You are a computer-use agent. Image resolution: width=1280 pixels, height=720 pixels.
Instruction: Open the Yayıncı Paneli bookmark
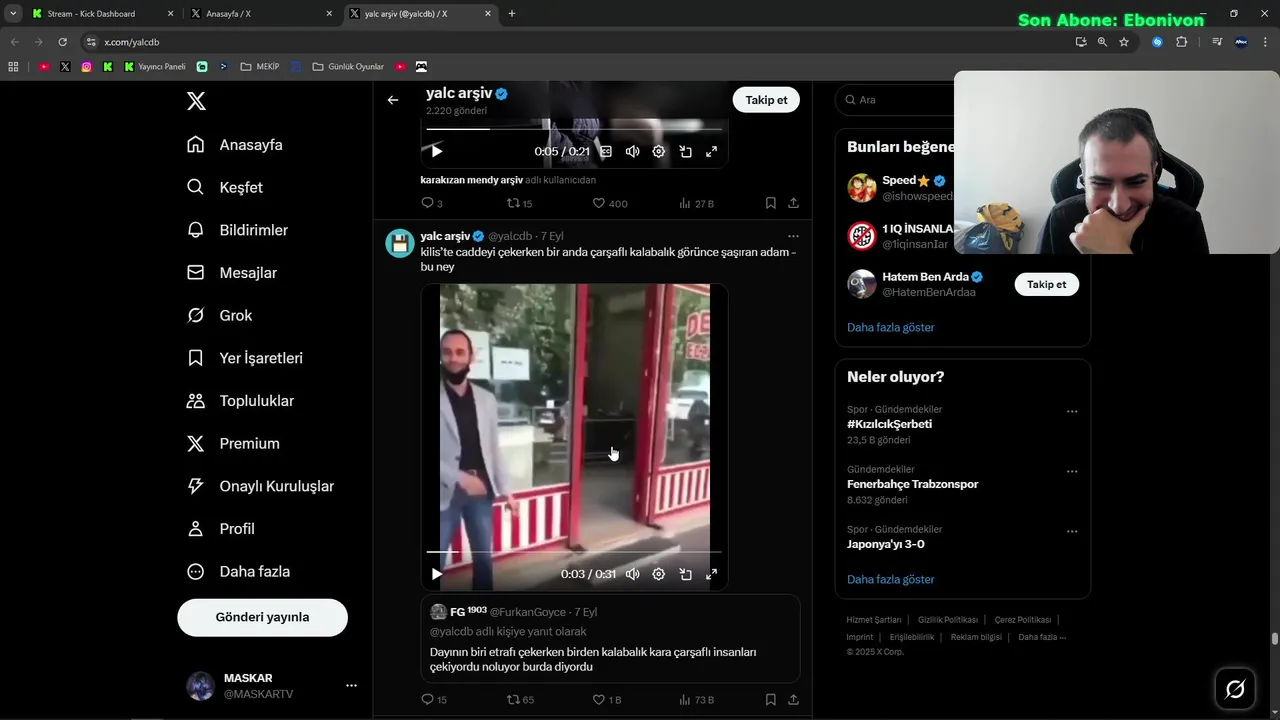click(155, 67)
